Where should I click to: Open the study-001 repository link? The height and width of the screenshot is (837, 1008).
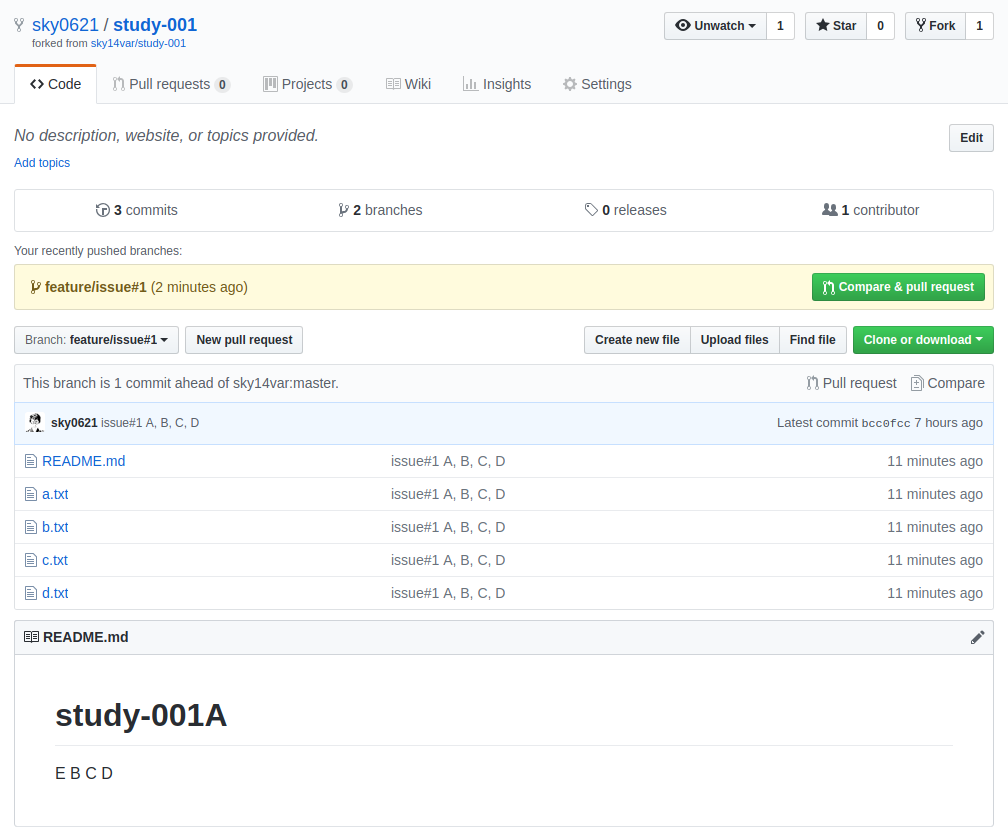155,25
